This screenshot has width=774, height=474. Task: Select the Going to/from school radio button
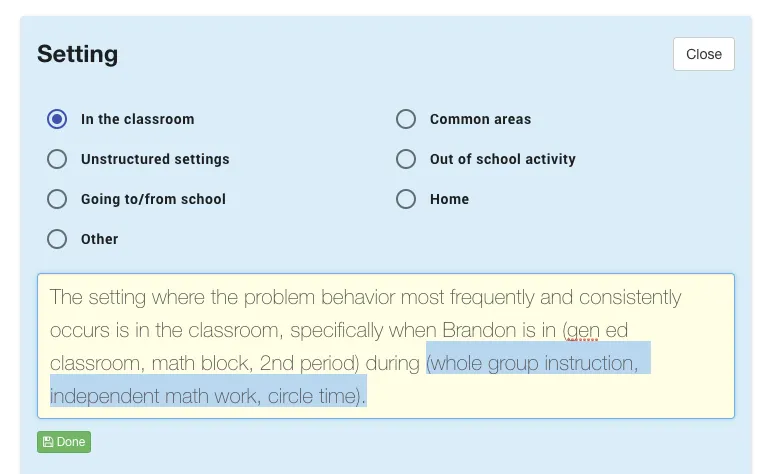57,199
